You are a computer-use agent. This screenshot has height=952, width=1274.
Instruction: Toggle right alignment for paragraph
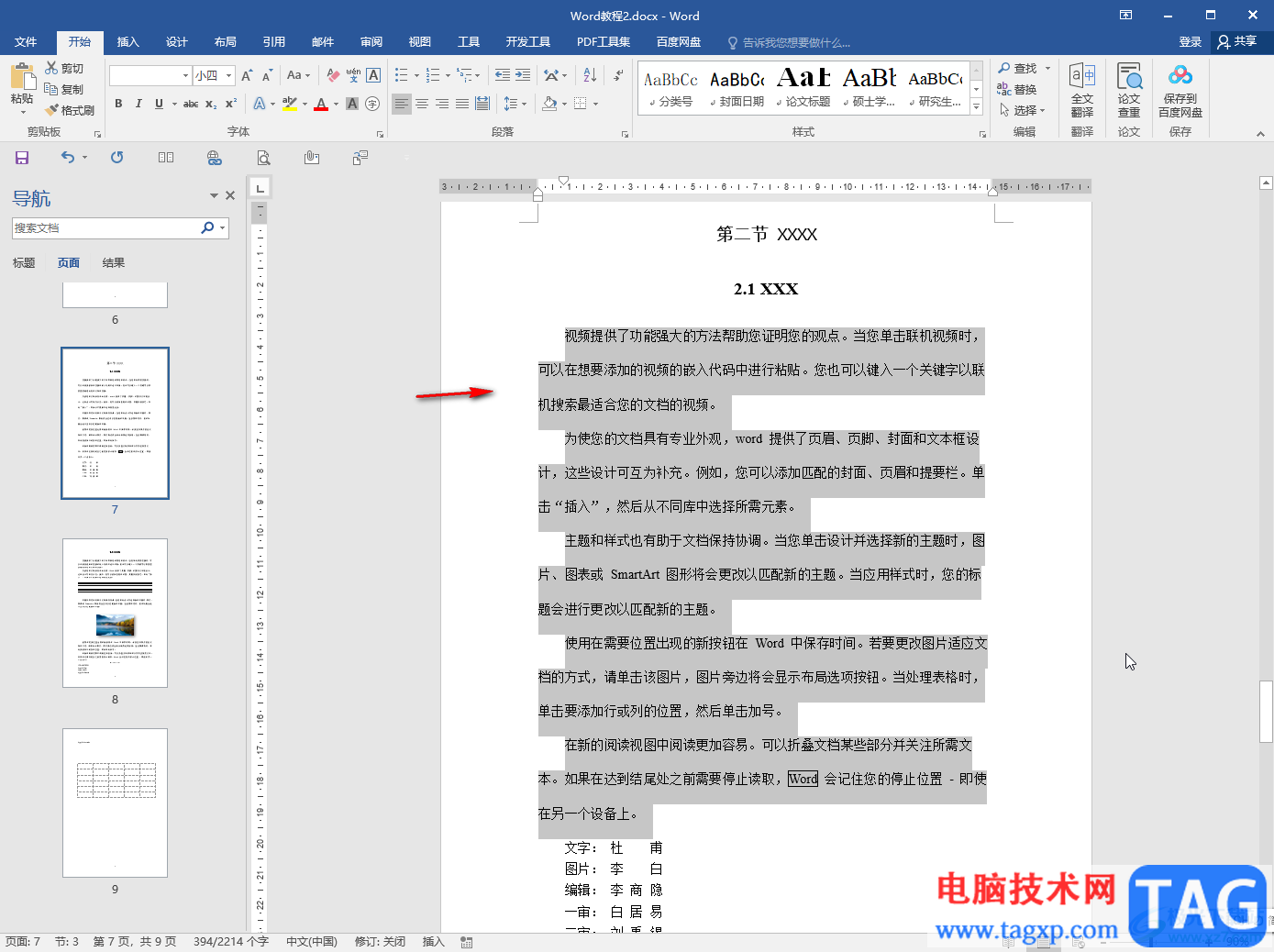[x=442, y=104]
